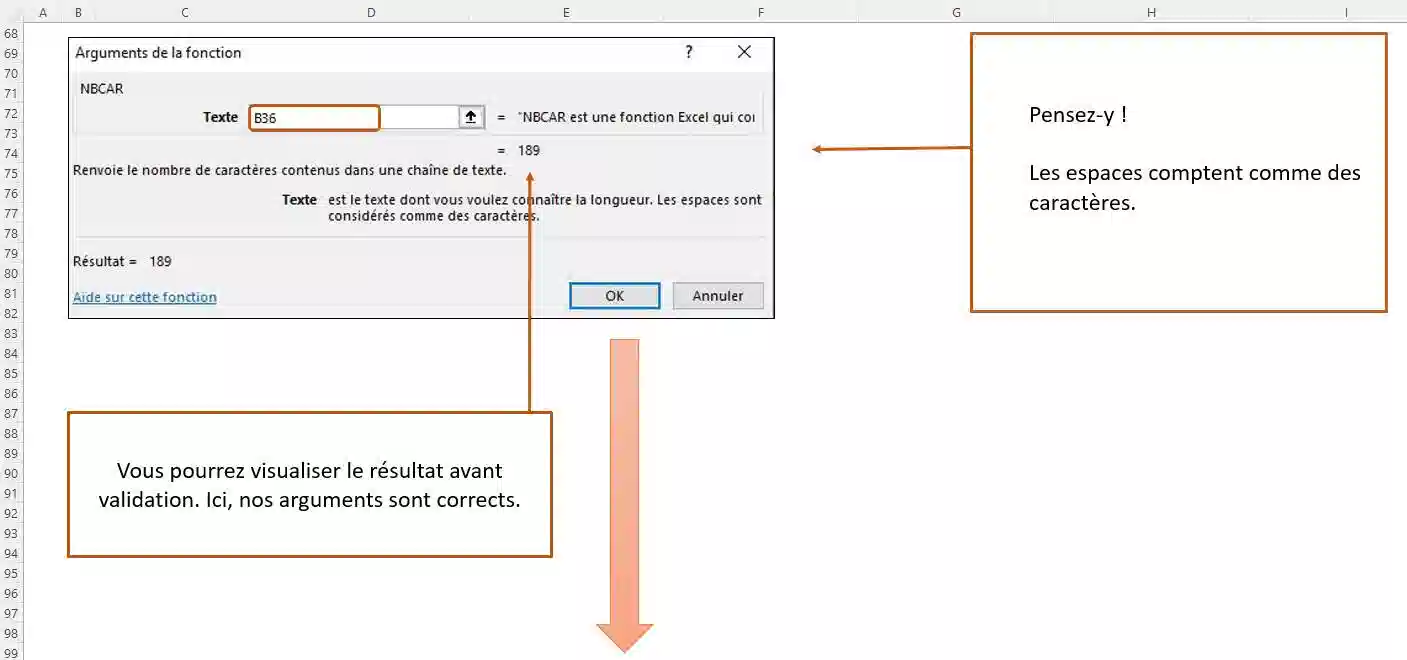
Task: Click the 'Vous pourrez visualiser le résultat' text box
Action: (309, 484)
